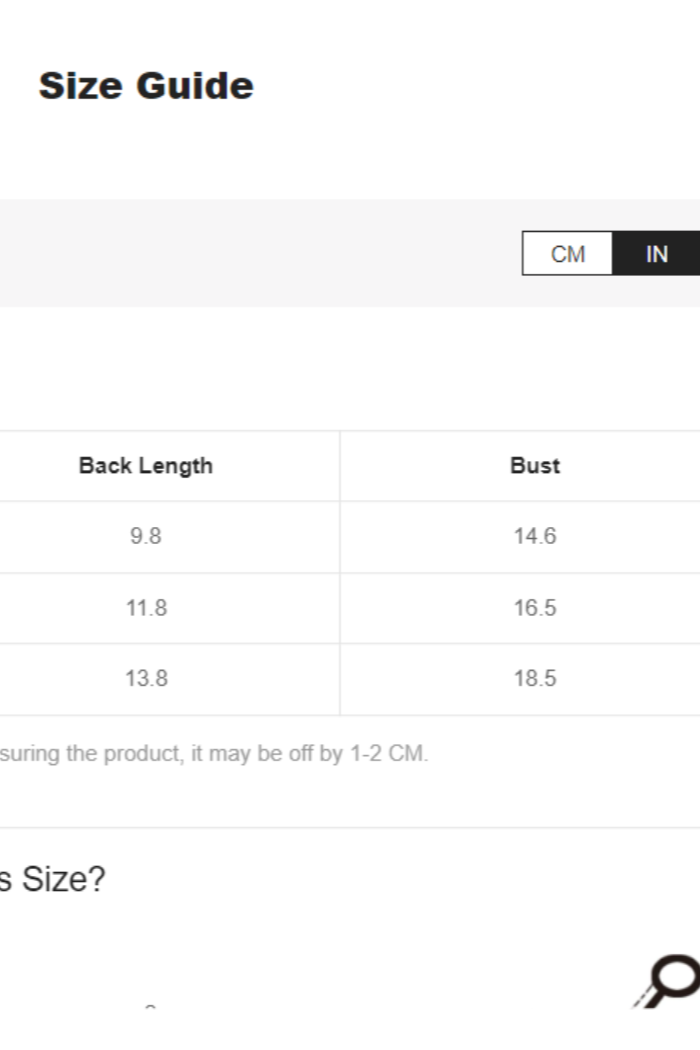Screen dimensions: 700x1050
Task: Select the 9.8 back length cell
Action: 146,537
